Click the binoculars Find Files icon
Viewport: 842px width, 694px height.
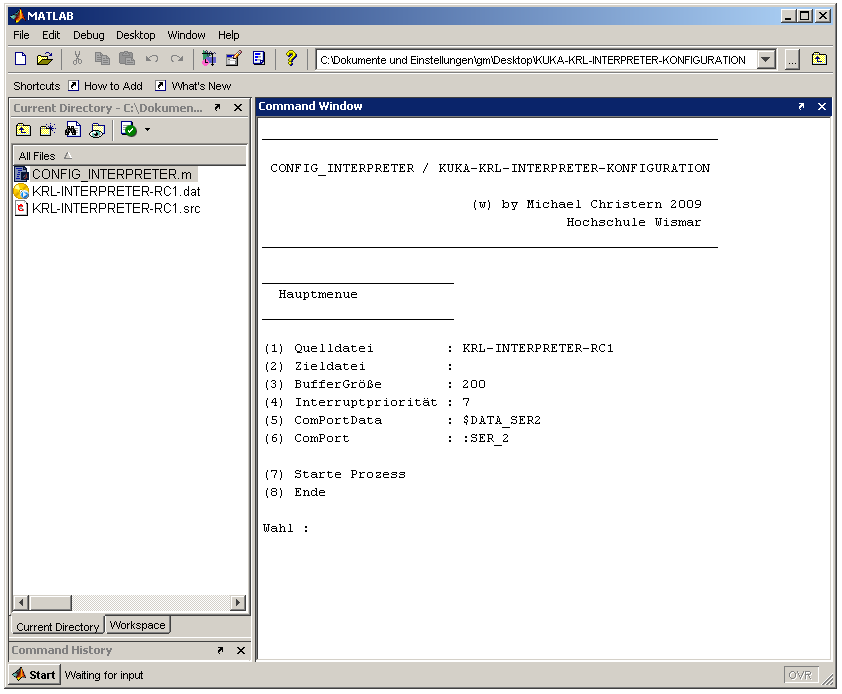(72, 129)
